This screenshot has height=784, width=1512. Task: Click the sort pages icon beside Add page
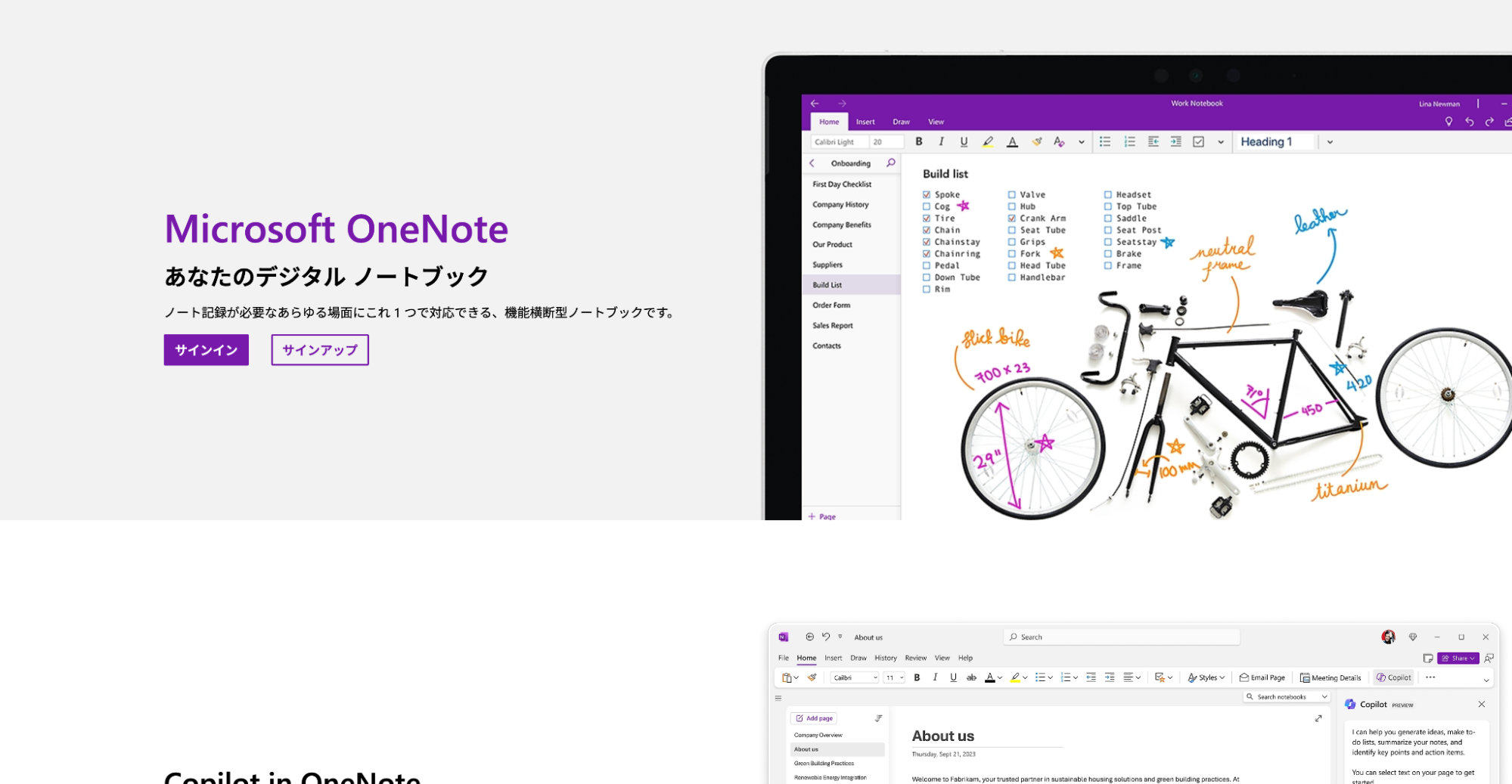[878, 718]
